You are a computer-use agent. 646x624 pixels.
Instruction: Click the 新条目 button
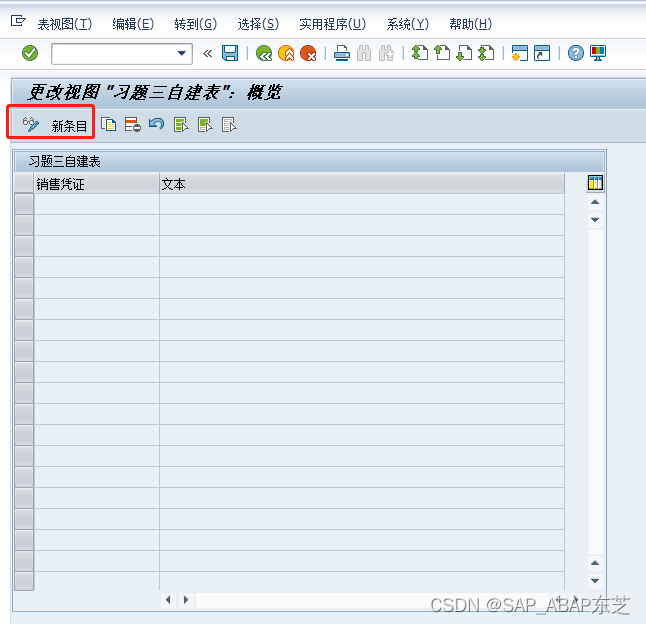pos(69,126)
